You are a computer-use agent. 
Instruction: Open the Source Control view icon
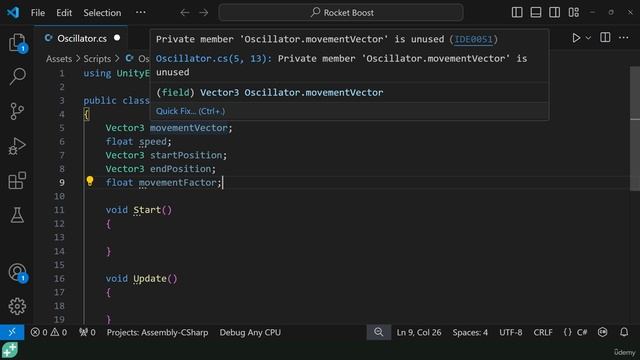[x=17, y=111]
